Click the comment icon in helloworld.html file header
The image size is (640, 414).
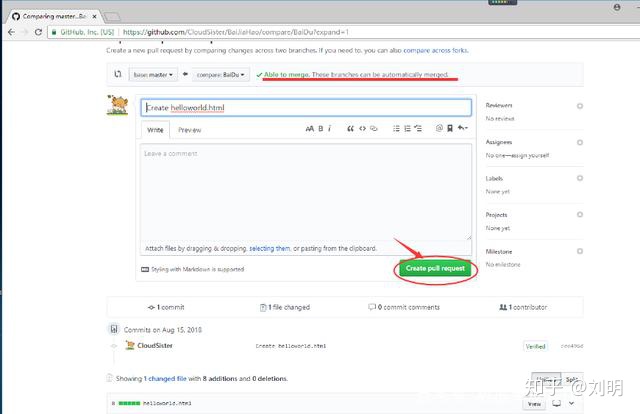click(556, 403)
